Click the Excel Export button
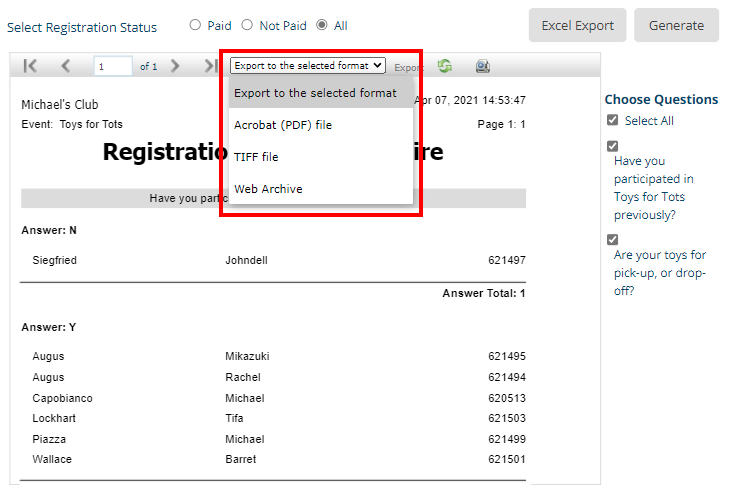This screenshot has width=730, height=496. point(578,25)
